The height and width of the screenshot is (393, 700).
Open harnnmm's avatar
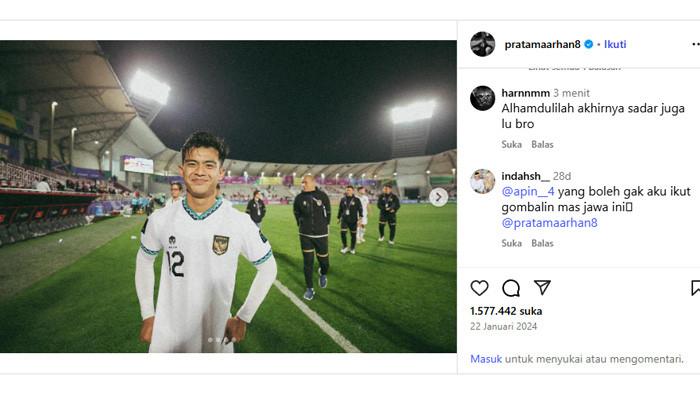point(483,98)
